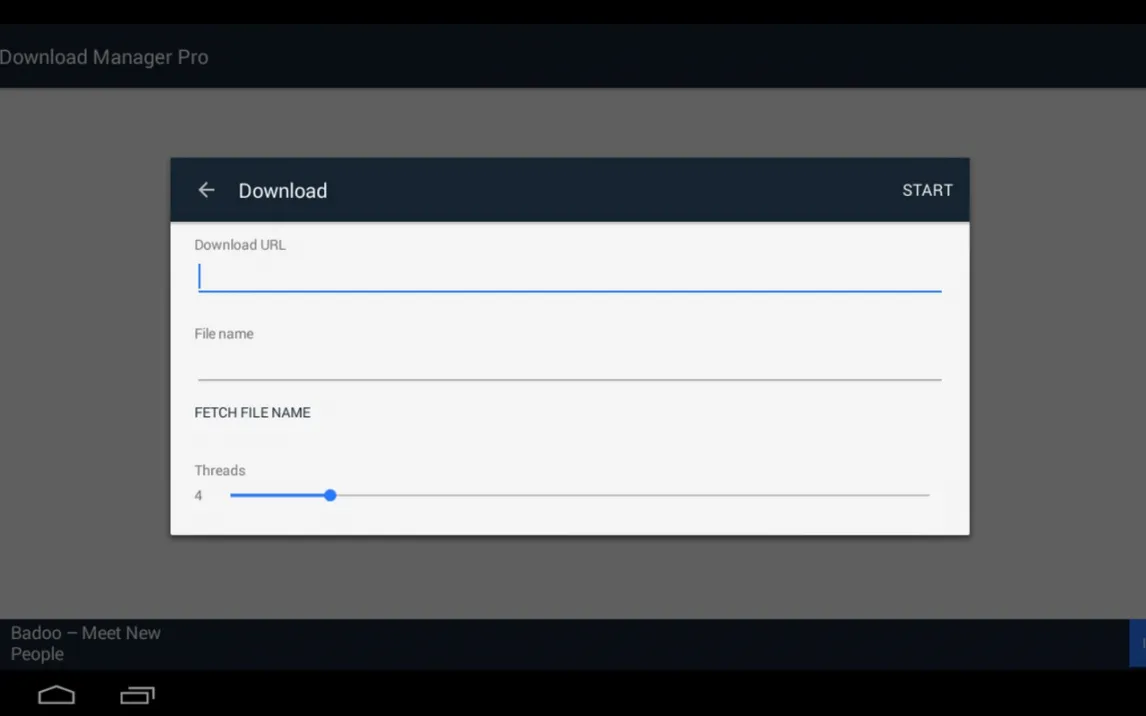Click the Download dialog title text

282,191
